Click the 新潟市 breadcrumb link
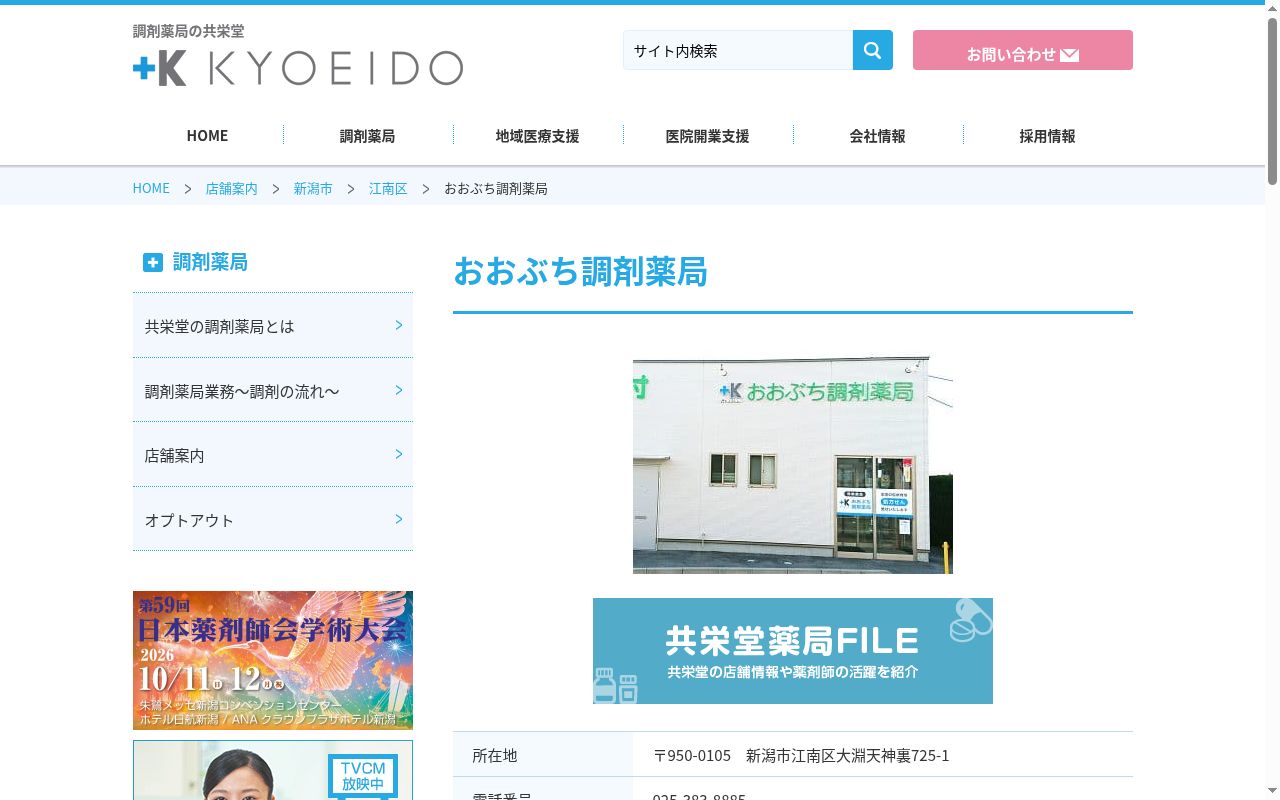This screenshot has width=1280, height=800. coord(313,188)
